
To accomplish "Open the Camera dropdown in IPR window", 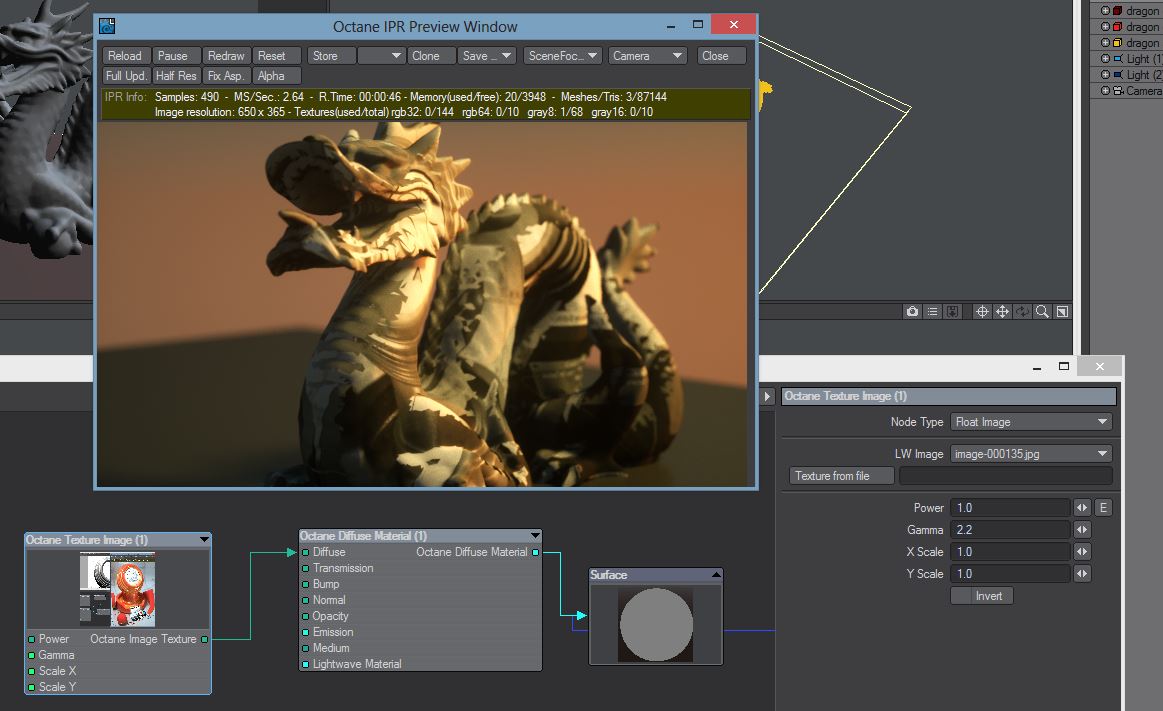I will click(x=647, y=56).
